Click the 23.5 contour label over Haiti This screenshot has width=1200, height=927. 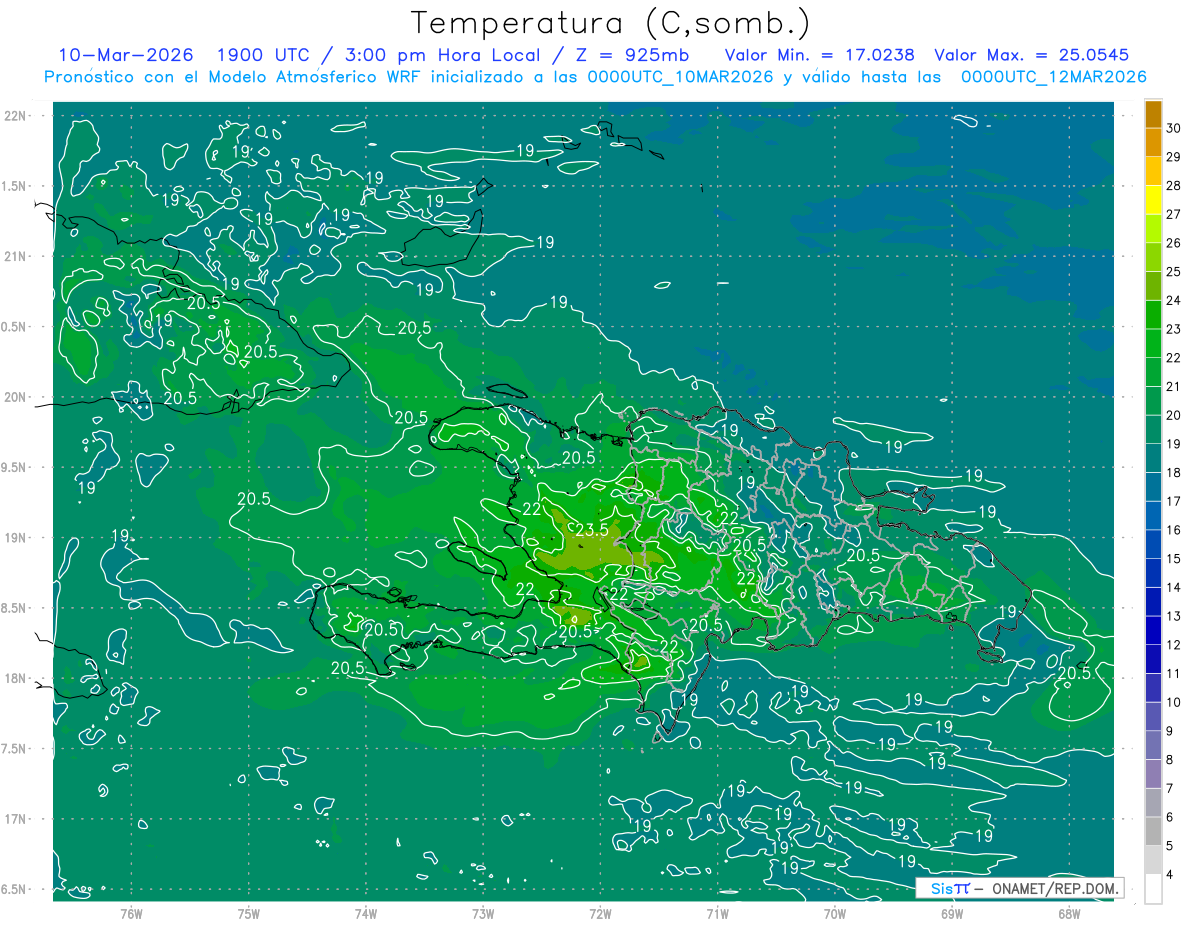593,530
